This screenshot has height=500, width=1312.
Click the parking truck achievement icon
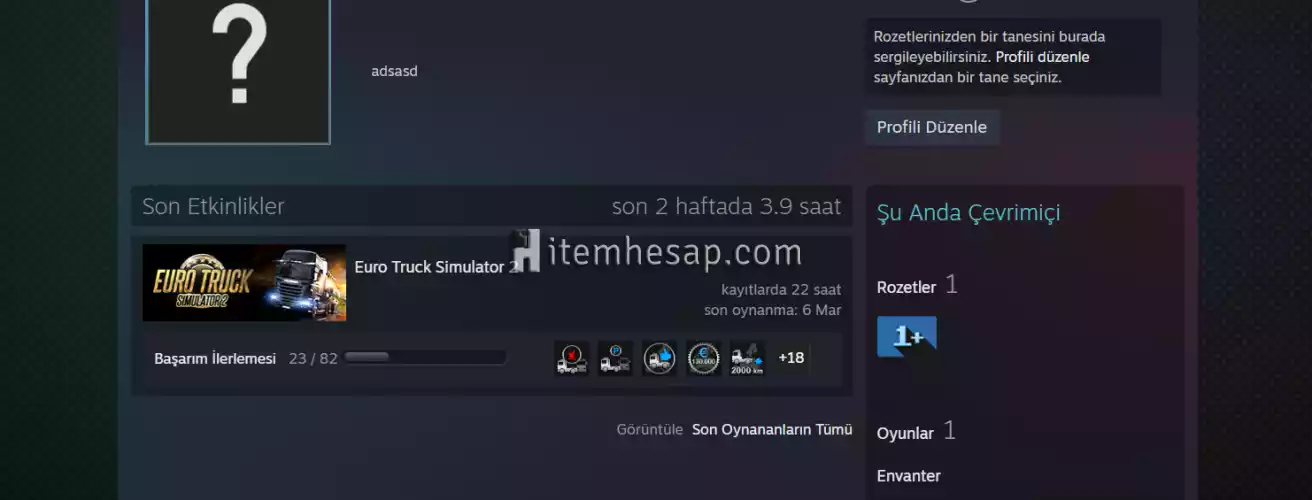point(615,358)
